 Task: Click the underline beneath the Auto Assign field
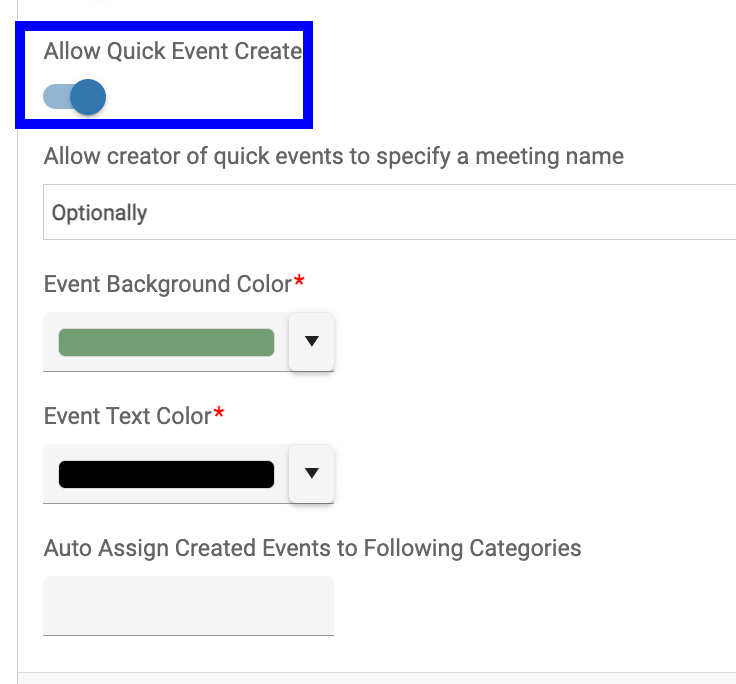[x=188, y=634]
